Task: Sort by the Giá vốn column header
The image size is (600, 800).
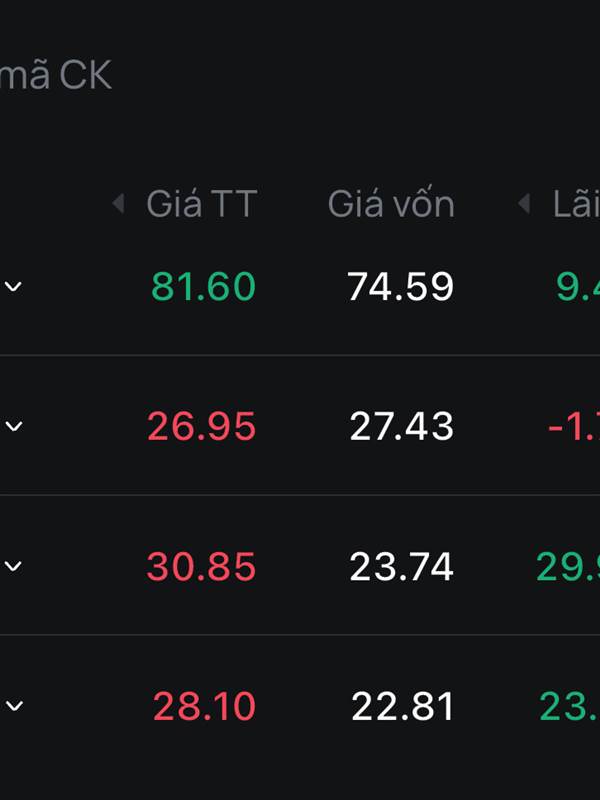Action: (391, 203)
